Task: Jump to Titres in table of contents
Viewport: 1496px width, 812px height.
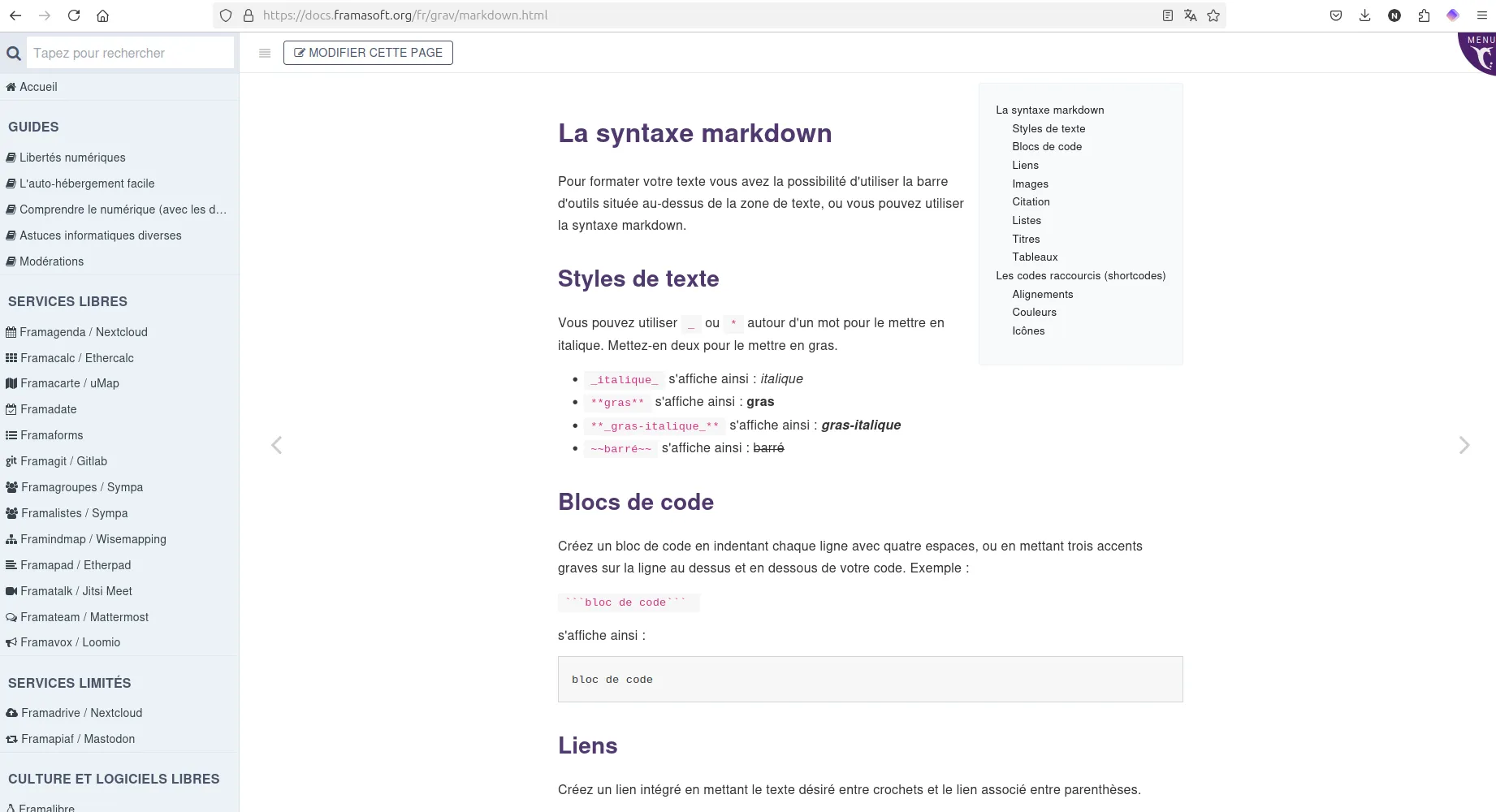Action: [x=1026, y=239]
